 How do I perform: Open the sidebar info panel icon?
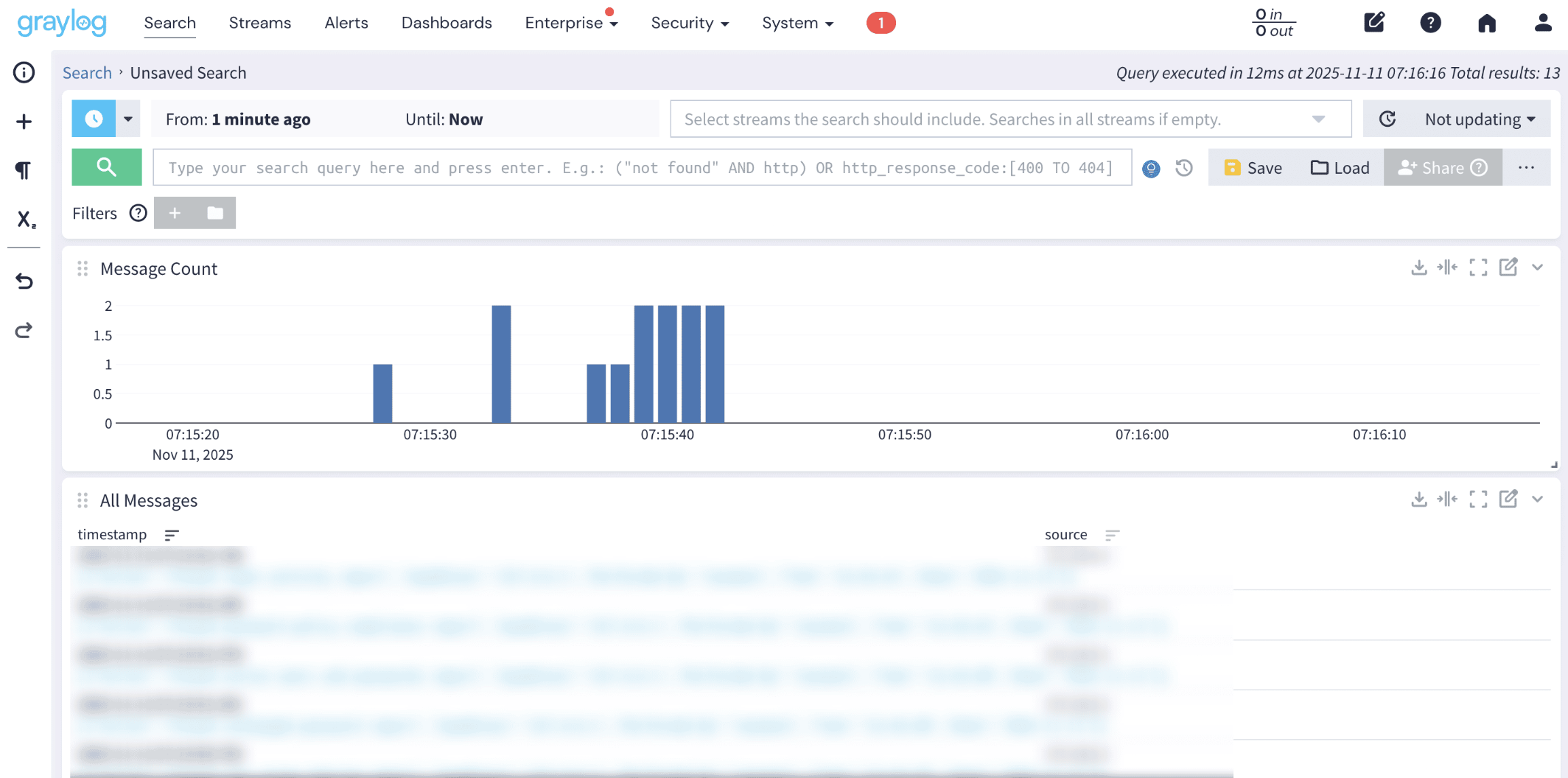pyautogui.click(x=24, y=72)
